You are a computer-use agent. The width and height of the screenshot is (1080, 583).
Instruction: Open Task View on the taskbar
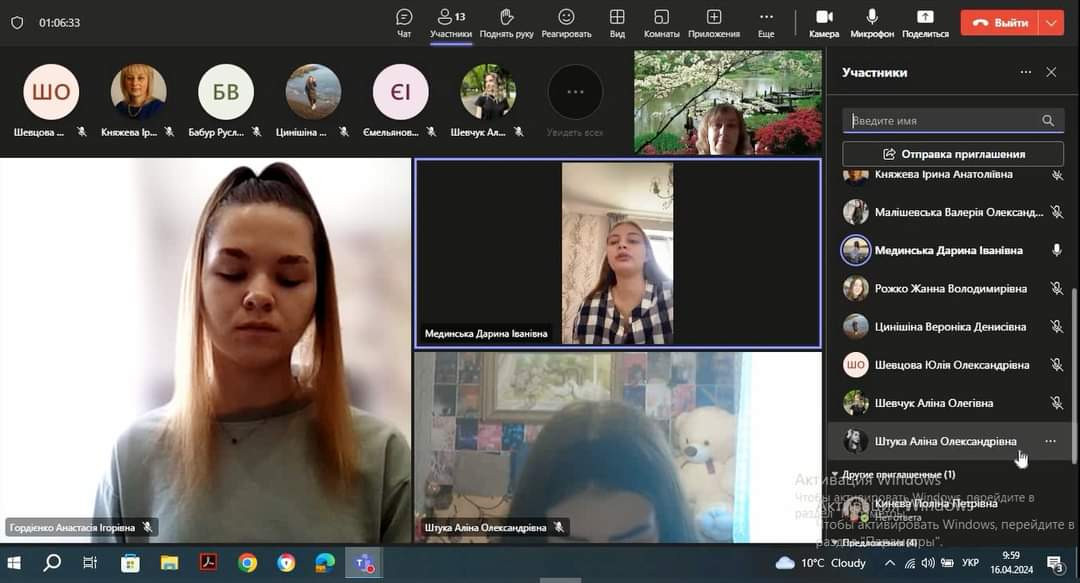[x=90, y=563]
